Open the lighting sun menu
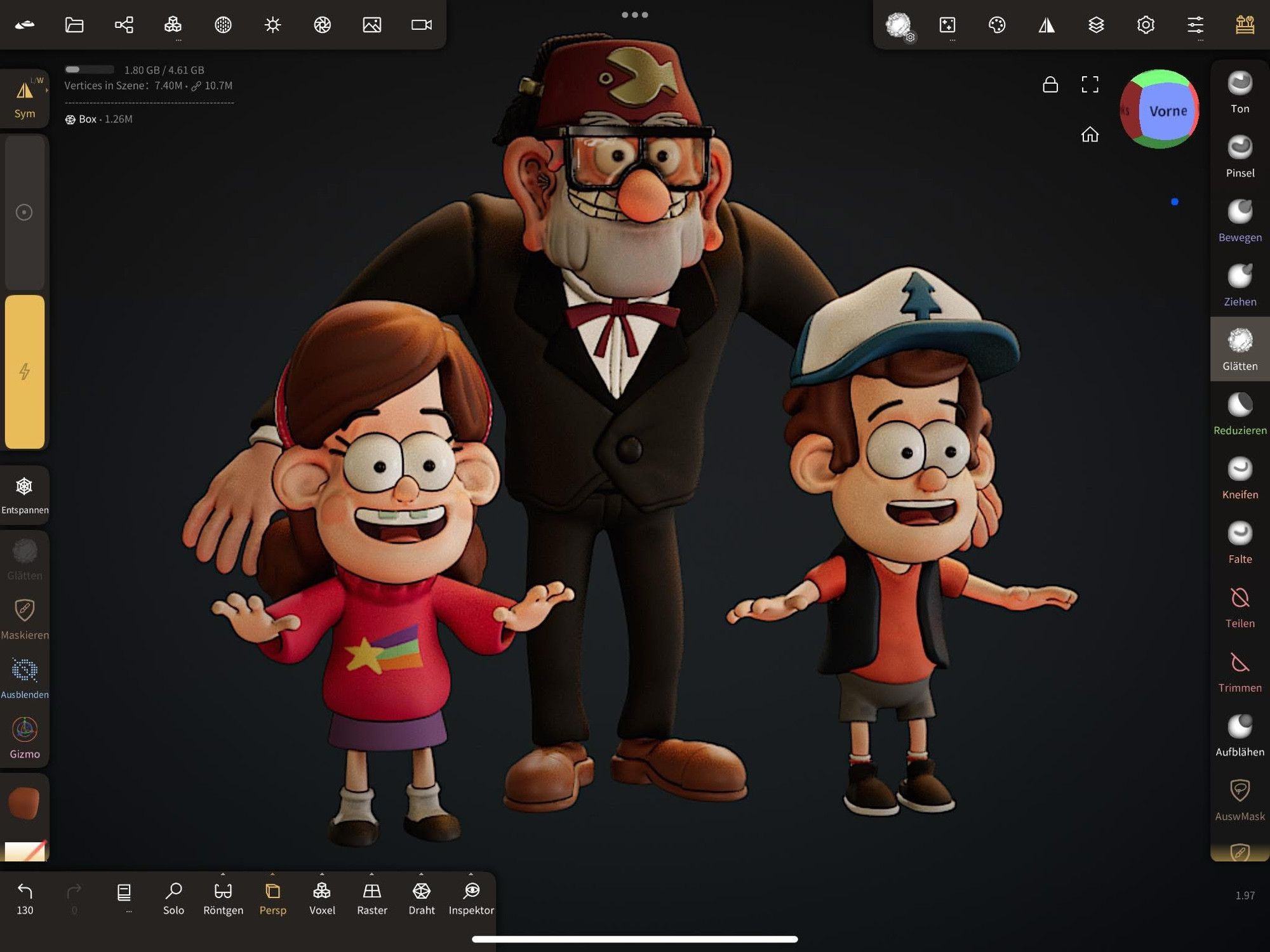 pos(272,25)
